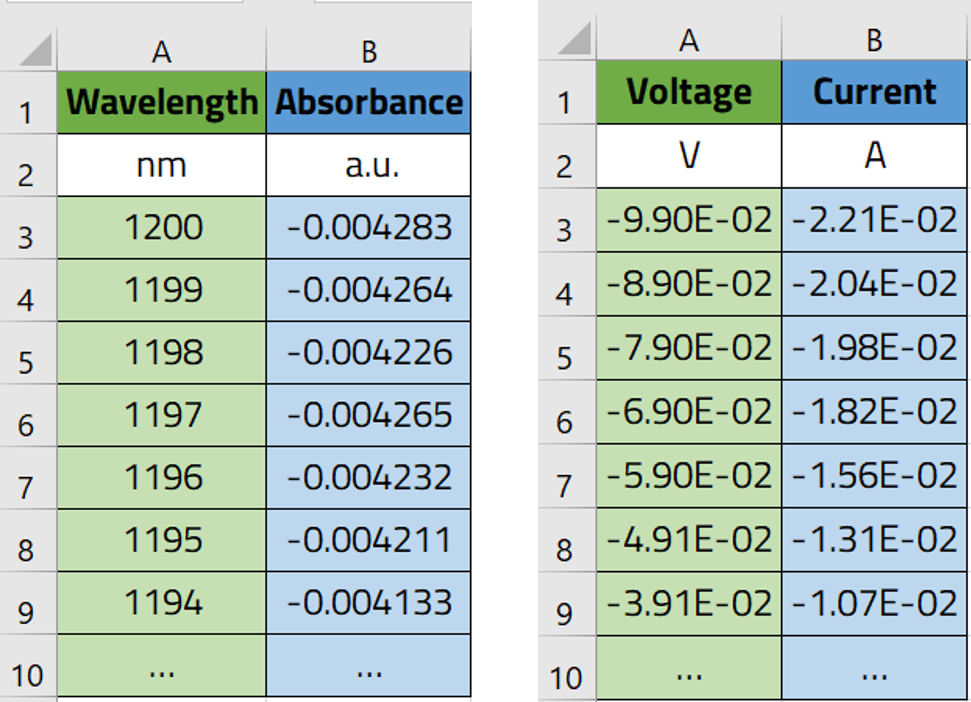Click the Absorbance header cell
Screen dimensions: 971x702
tap(368, 99)
